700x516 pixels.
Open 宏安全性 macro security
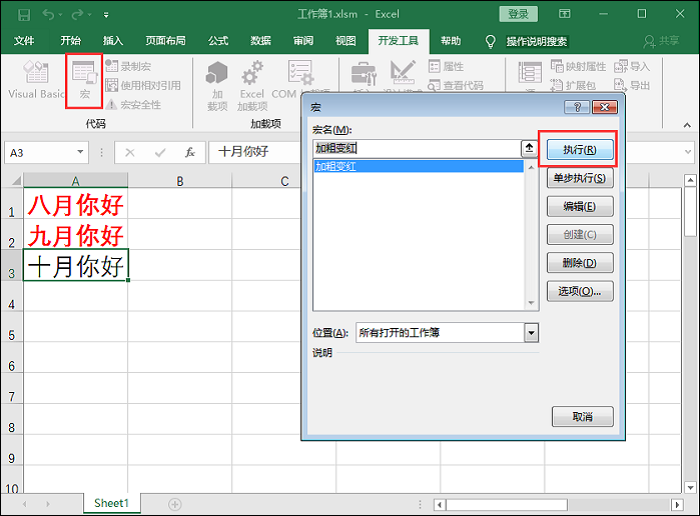(133, 104)
